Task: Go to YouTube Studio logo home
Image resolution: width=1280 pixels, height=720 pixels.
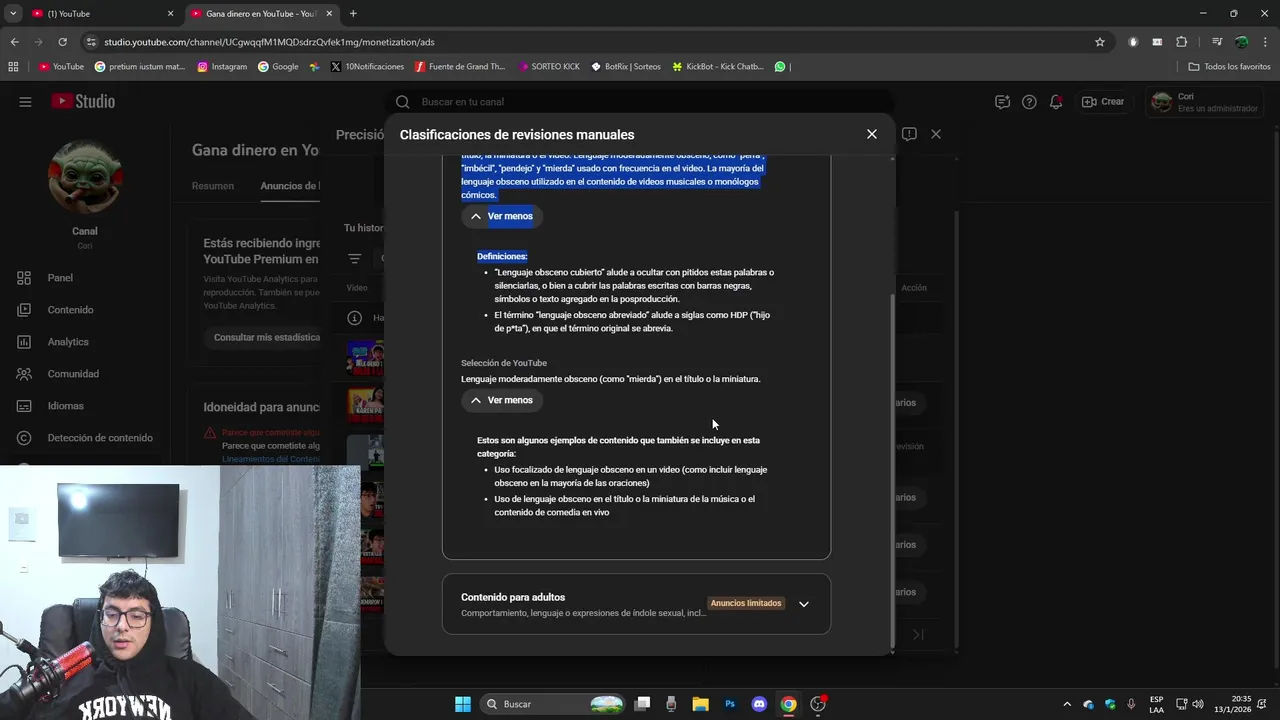Action: click(x=83, y=101)
